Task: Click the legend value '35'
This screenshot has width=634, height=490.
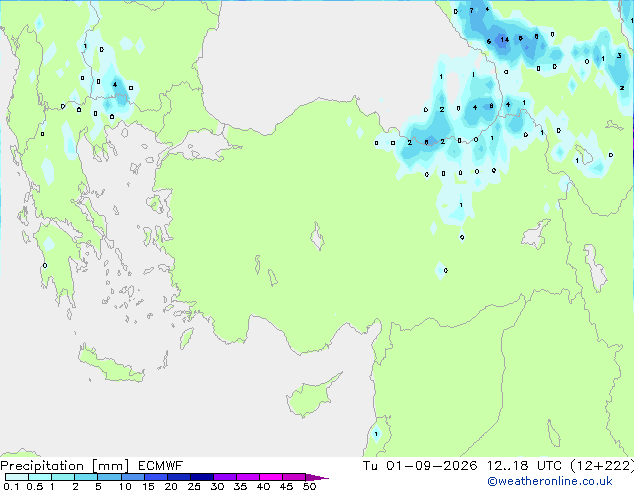Action: [240, 486]
